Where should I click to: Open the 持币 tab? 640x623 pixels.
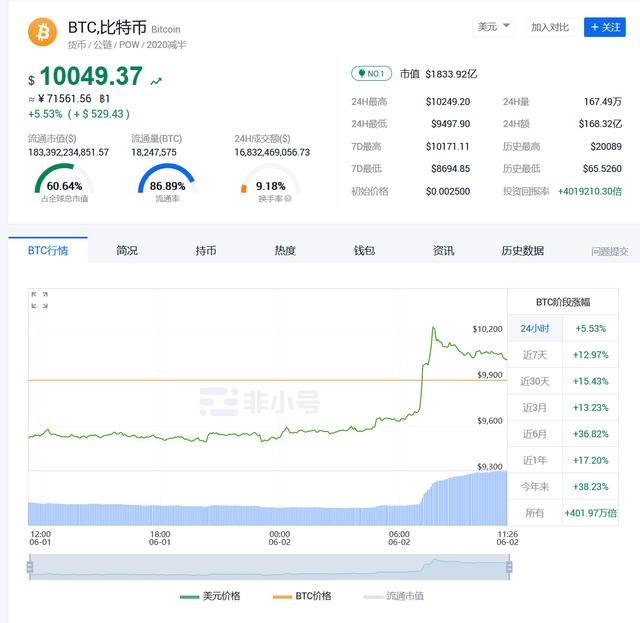[206, 250]
